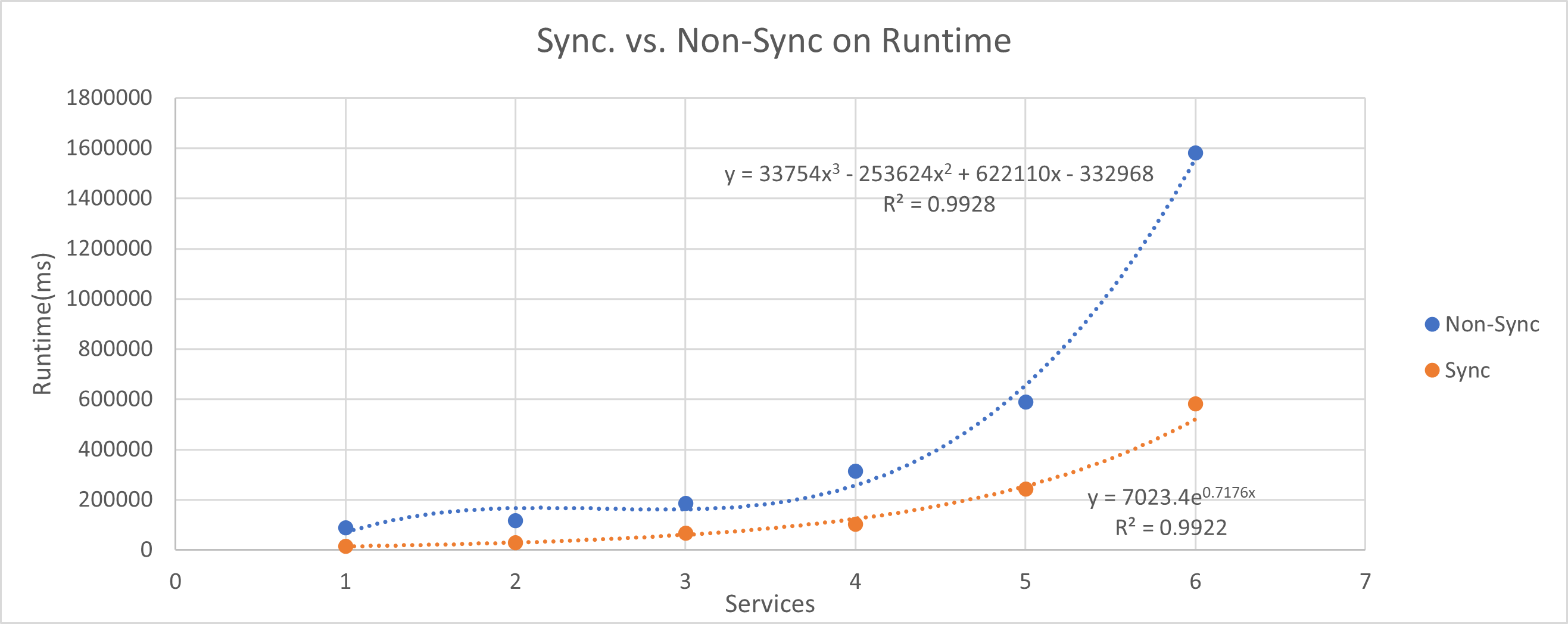Select the 1800000 vertical axis tick label
The height and width of the screenshot is (624, 1568).
click(x=109, y=98)
